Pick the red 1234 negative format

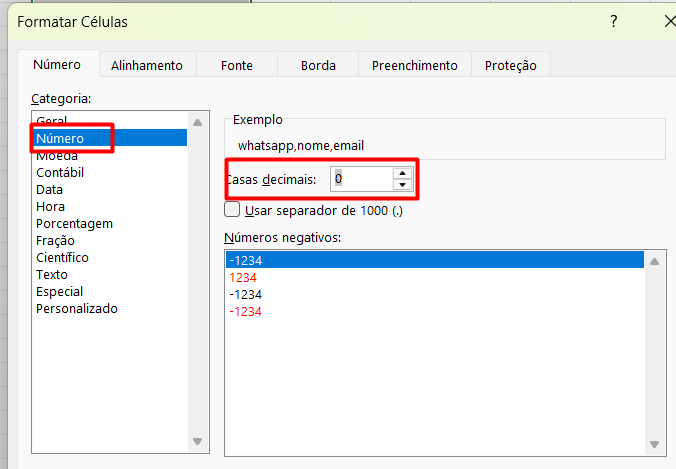click(245, 278)
